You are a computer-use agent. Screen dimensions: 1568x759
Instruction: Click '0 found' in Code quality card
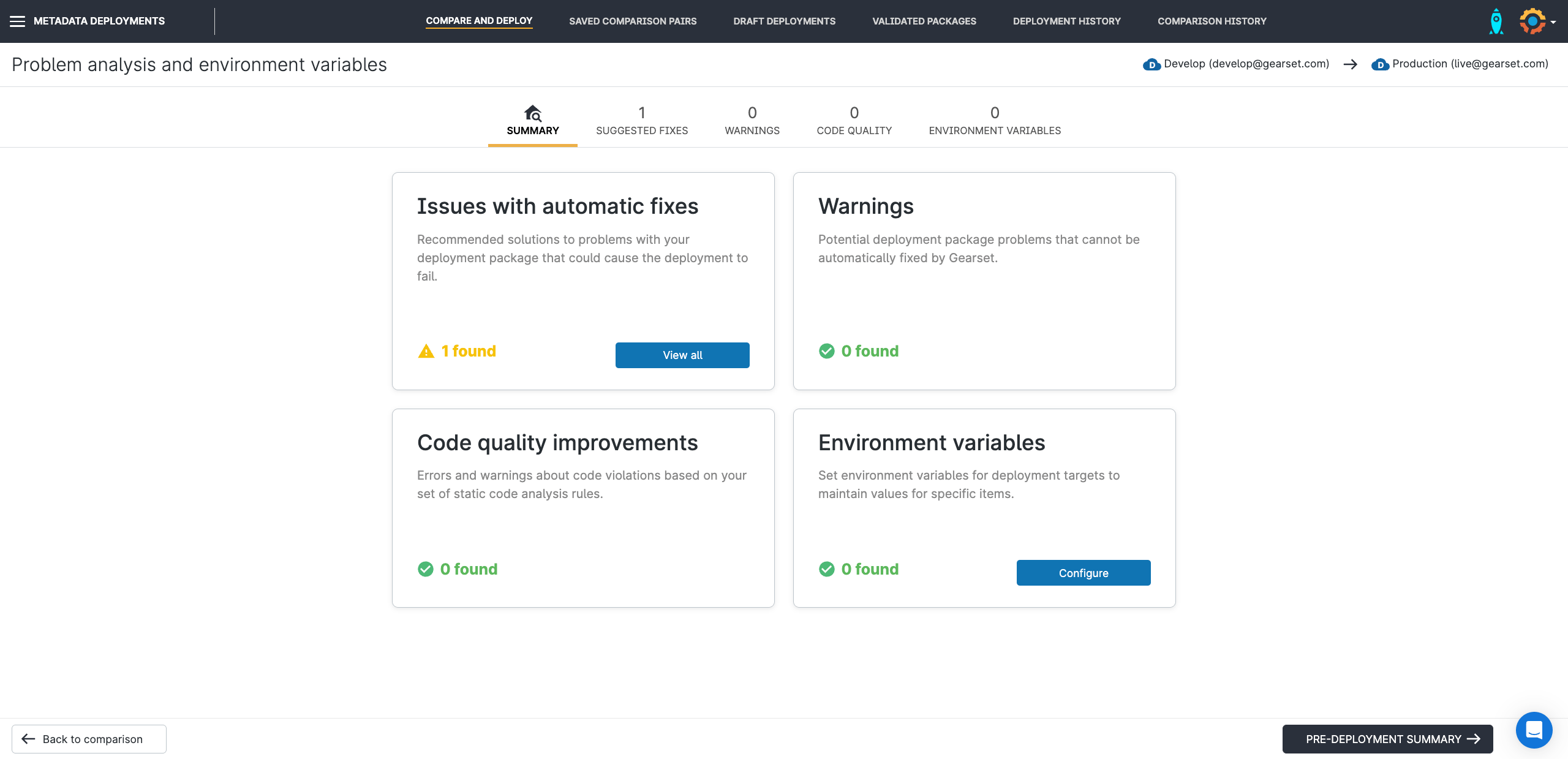tap(469, 569)
